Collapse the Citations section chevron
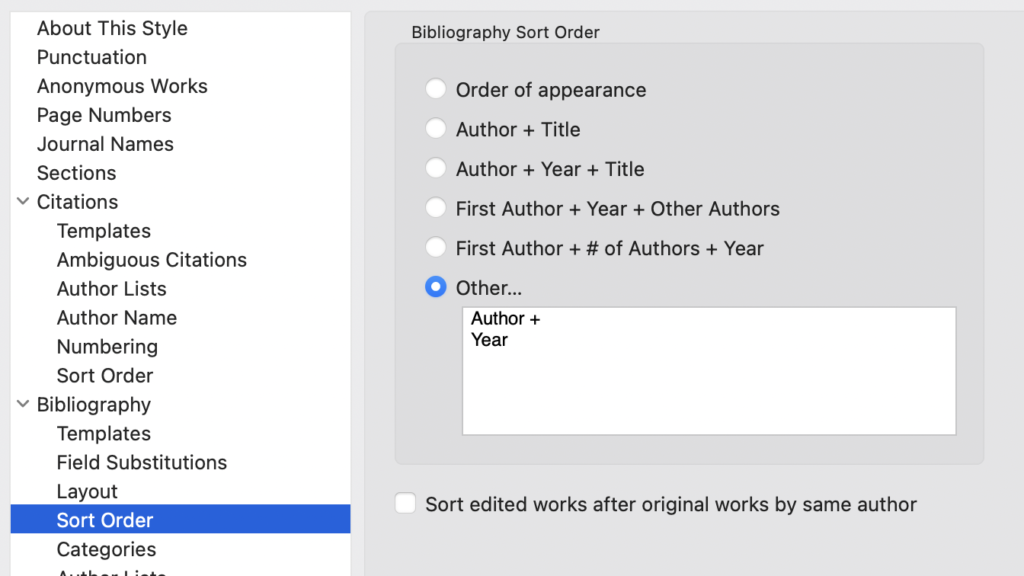The height and width of the screenshot is (576, 1024). tap(23, 201)
